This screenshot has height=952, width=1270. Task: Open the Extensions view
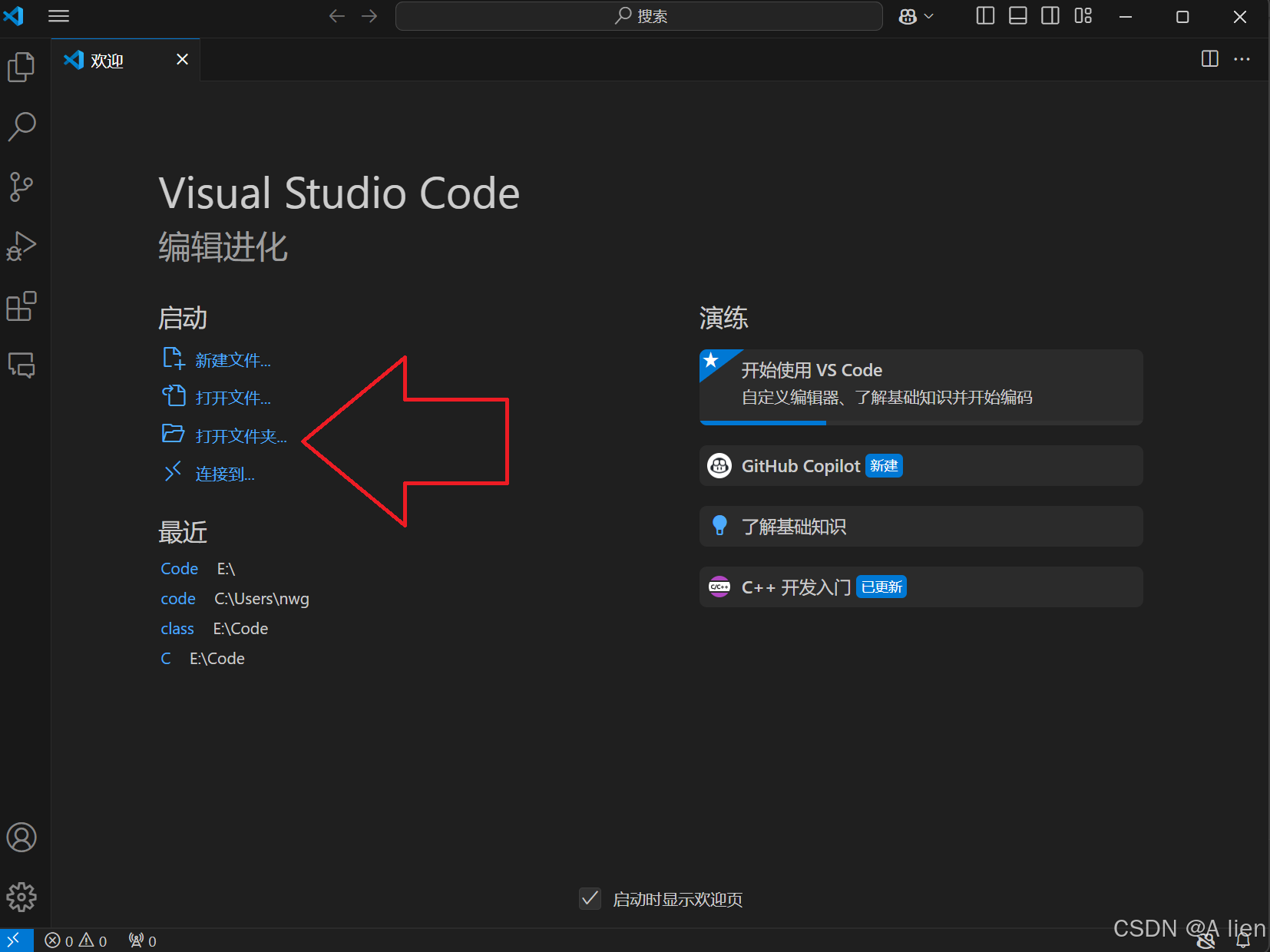(x=21, y=306)
